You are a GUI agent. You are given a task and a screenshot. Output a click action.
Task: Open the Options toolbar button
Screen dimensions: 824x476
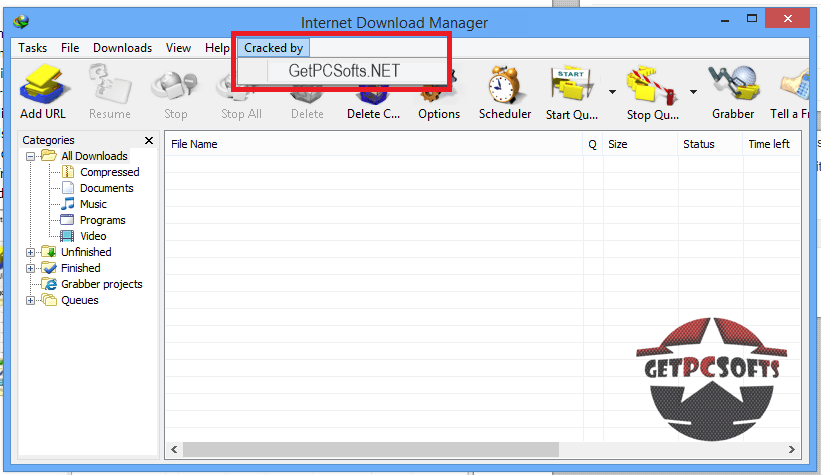[439, 98]
